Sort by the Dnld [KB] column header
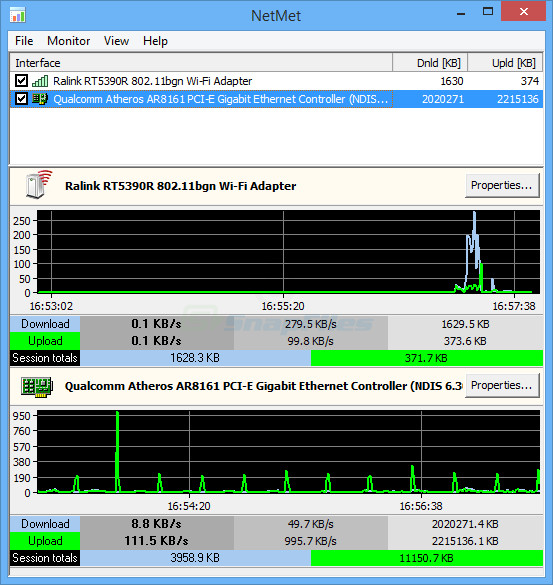553x585 pixels. coord(430,63)
